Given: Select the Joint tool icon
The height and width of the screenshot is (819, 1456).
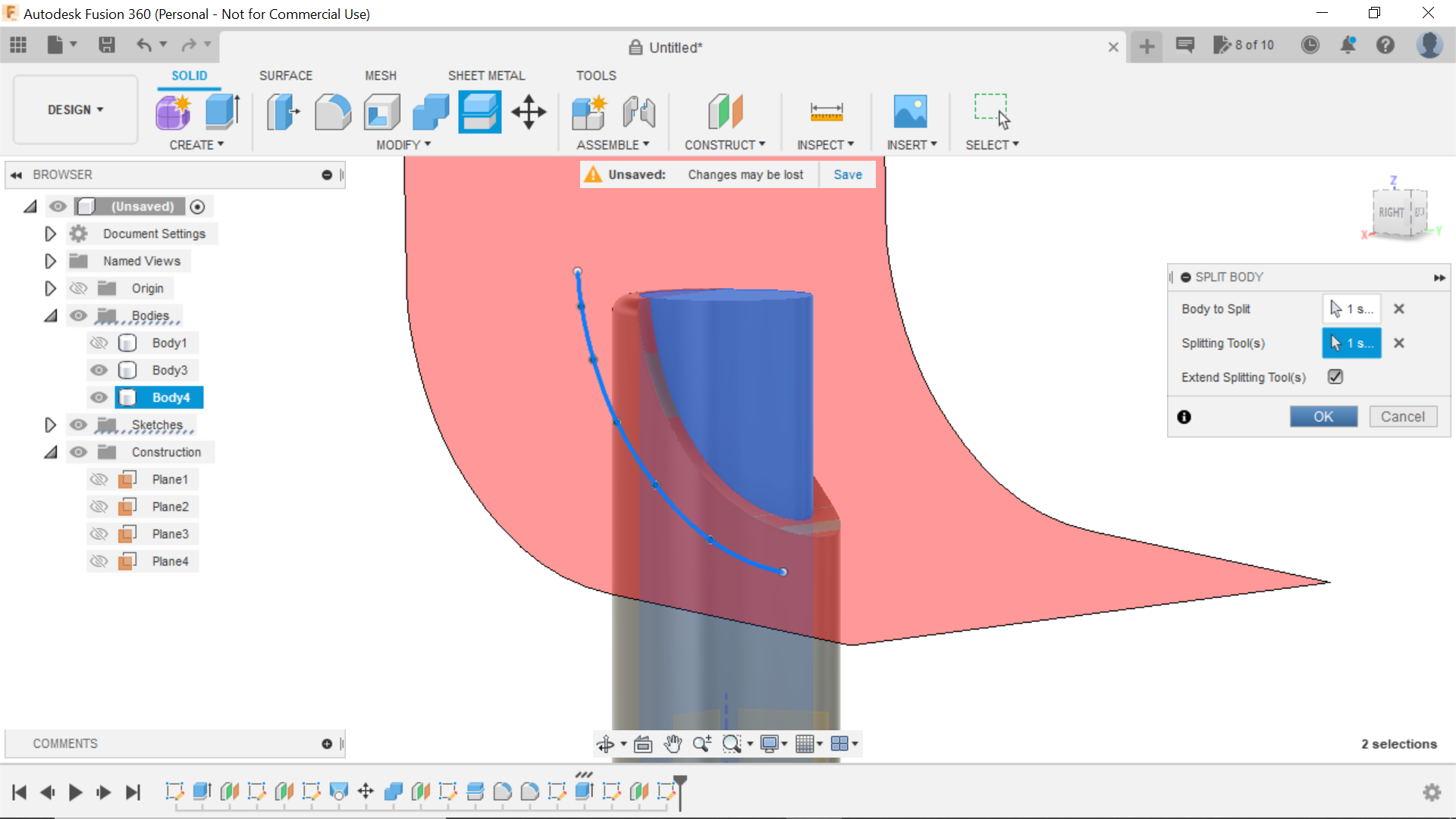Looking at the screenshot, I should point(639,111).
